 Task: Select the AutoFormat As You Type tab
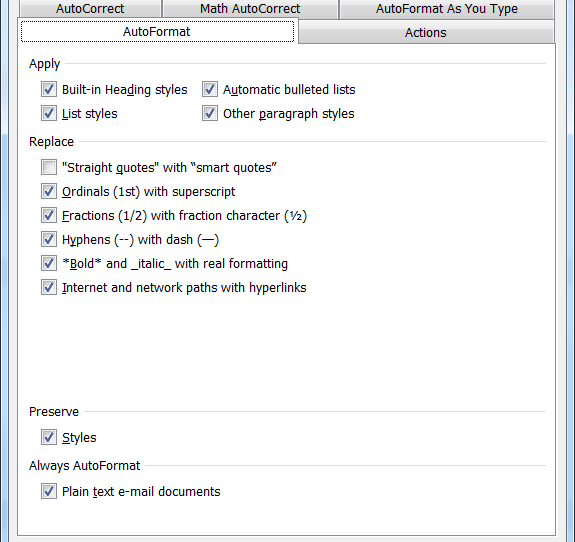447,8
